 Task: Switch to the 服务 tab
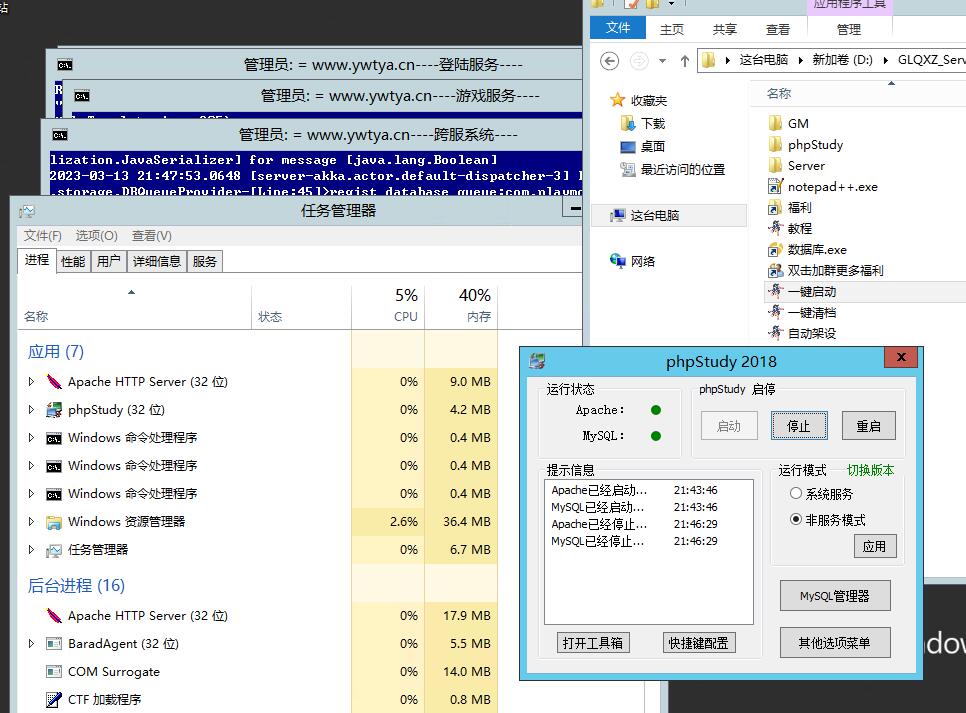click(x=205, y=261)
